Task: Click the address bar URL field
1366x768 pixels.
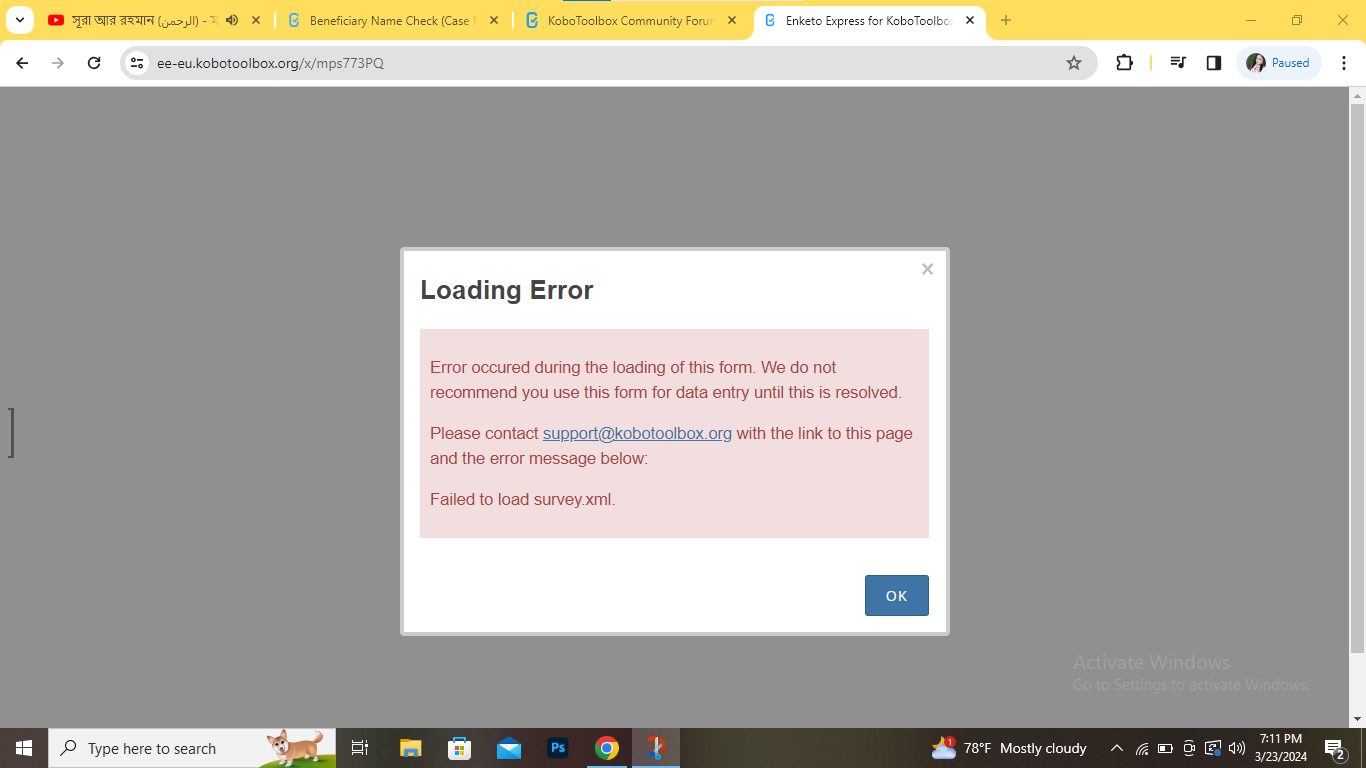Action: [x=600, y=63]
